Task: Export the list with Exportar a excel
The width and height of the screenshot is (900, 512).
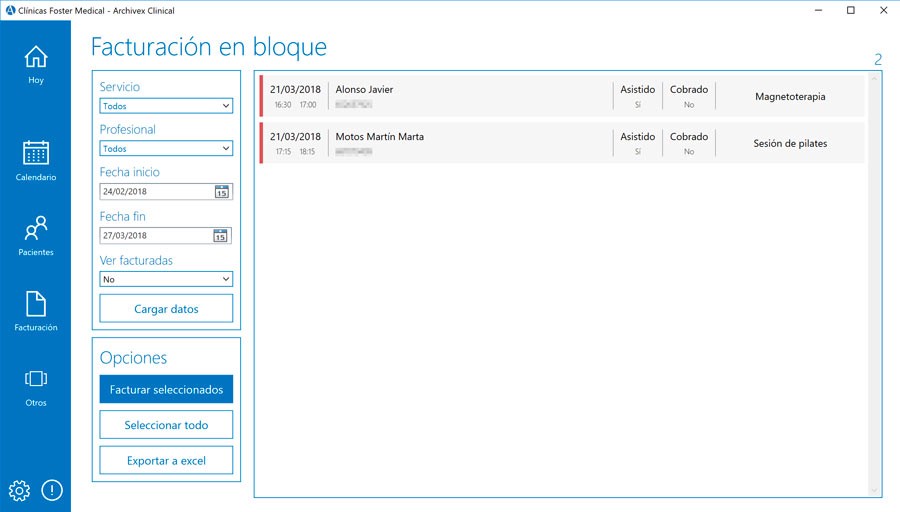Action: [x=166, y=460]
